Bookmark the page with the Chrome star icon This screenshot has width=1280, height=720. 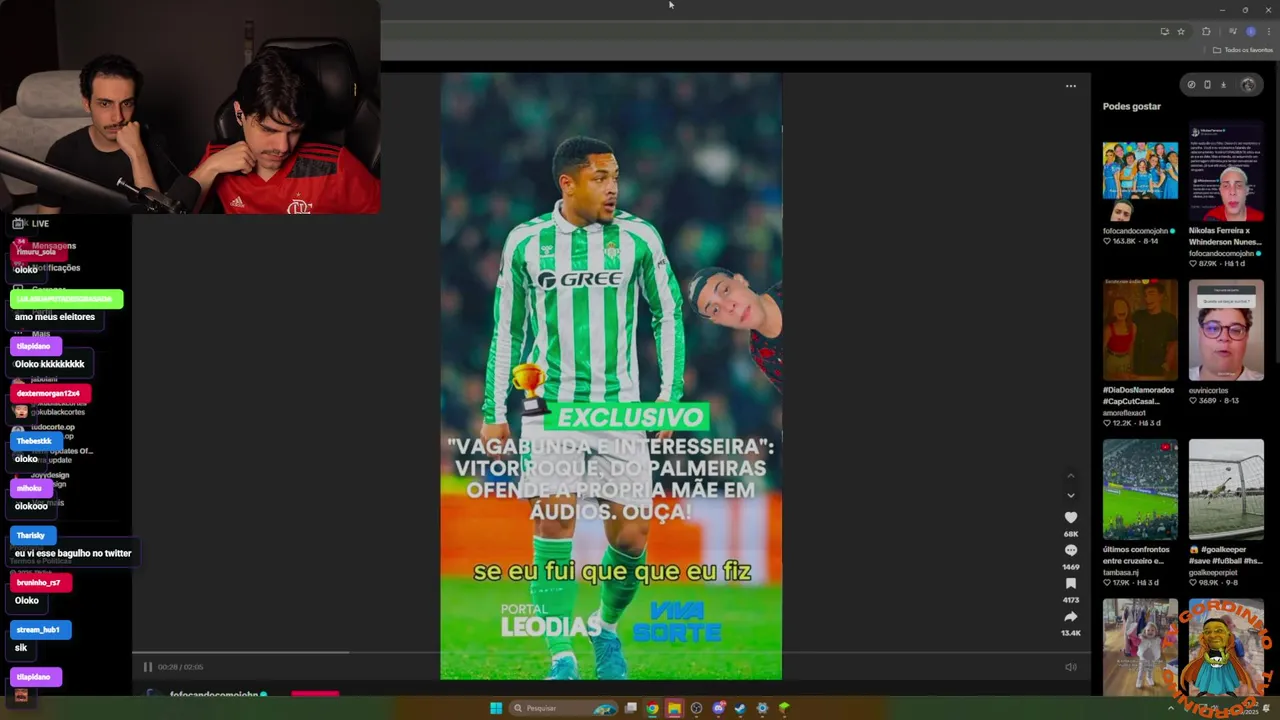pos(1181,32)
